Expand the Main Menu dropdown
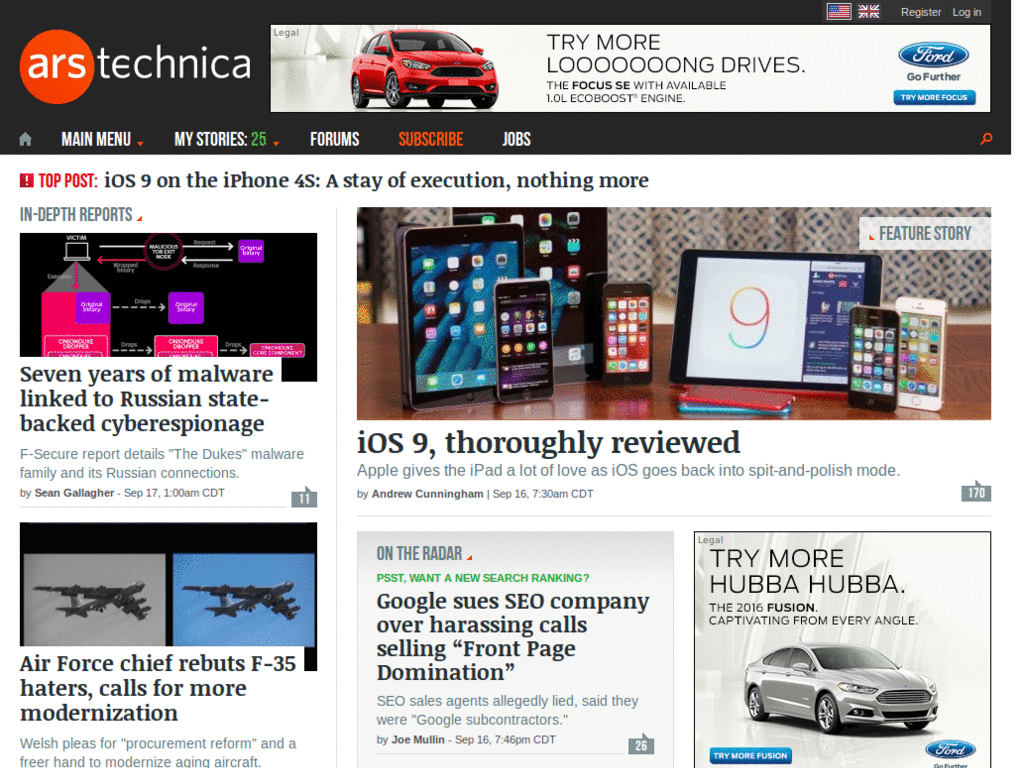The height and width of the screenshot is (768, 1024). (102, 139)
